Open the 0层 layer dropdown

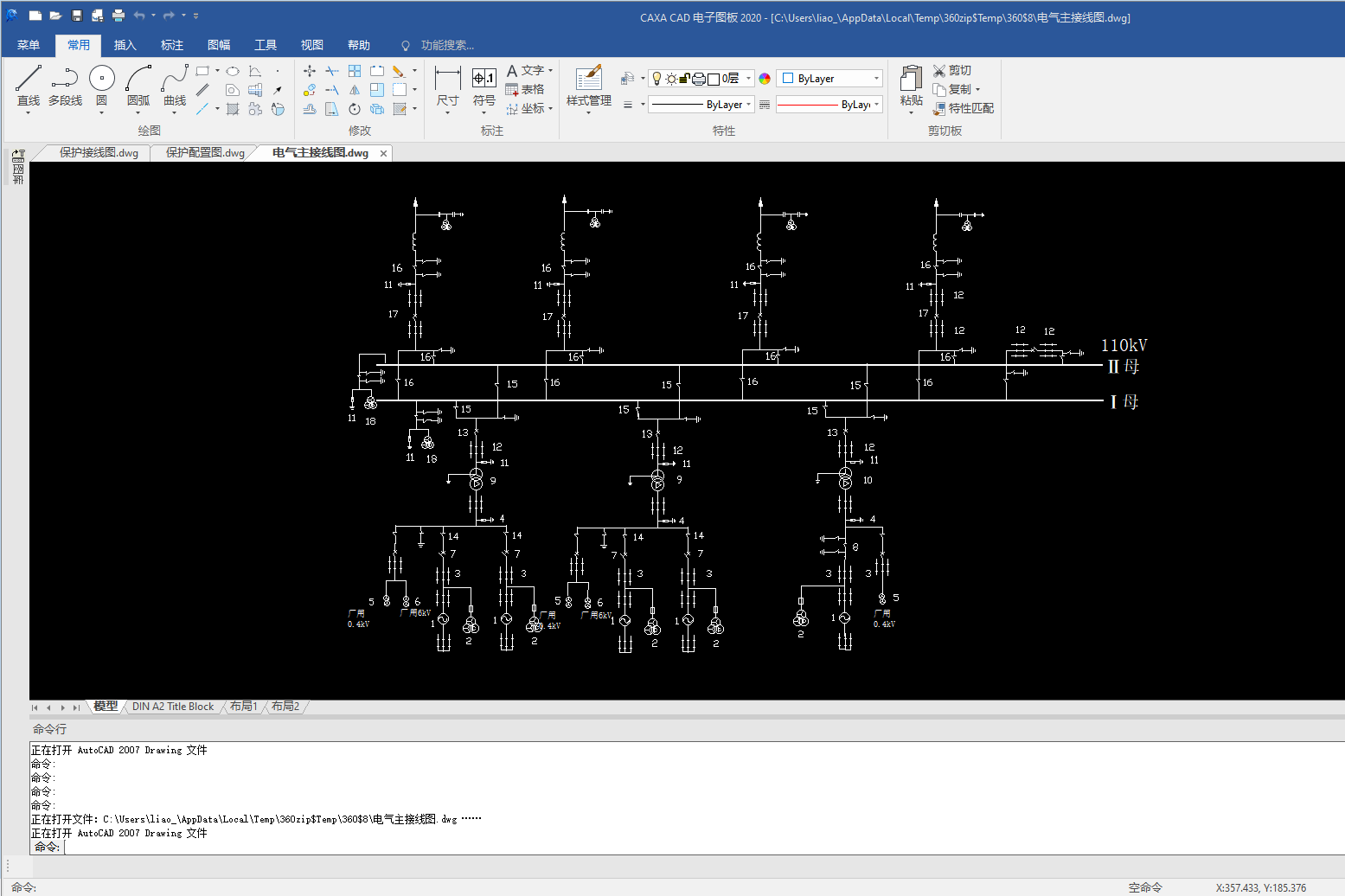point(748,79)
